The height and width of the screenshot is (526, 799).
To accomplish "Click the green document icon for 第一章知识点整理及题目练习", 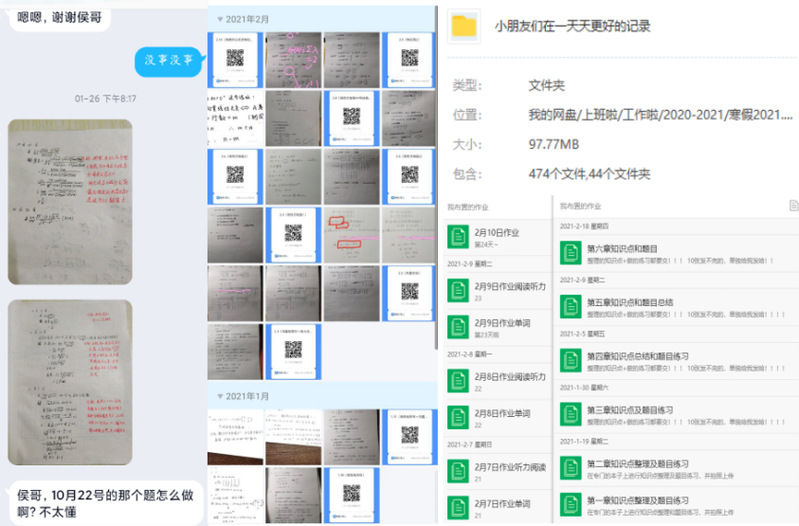I will pyautogui.click(x=571, y=505).
